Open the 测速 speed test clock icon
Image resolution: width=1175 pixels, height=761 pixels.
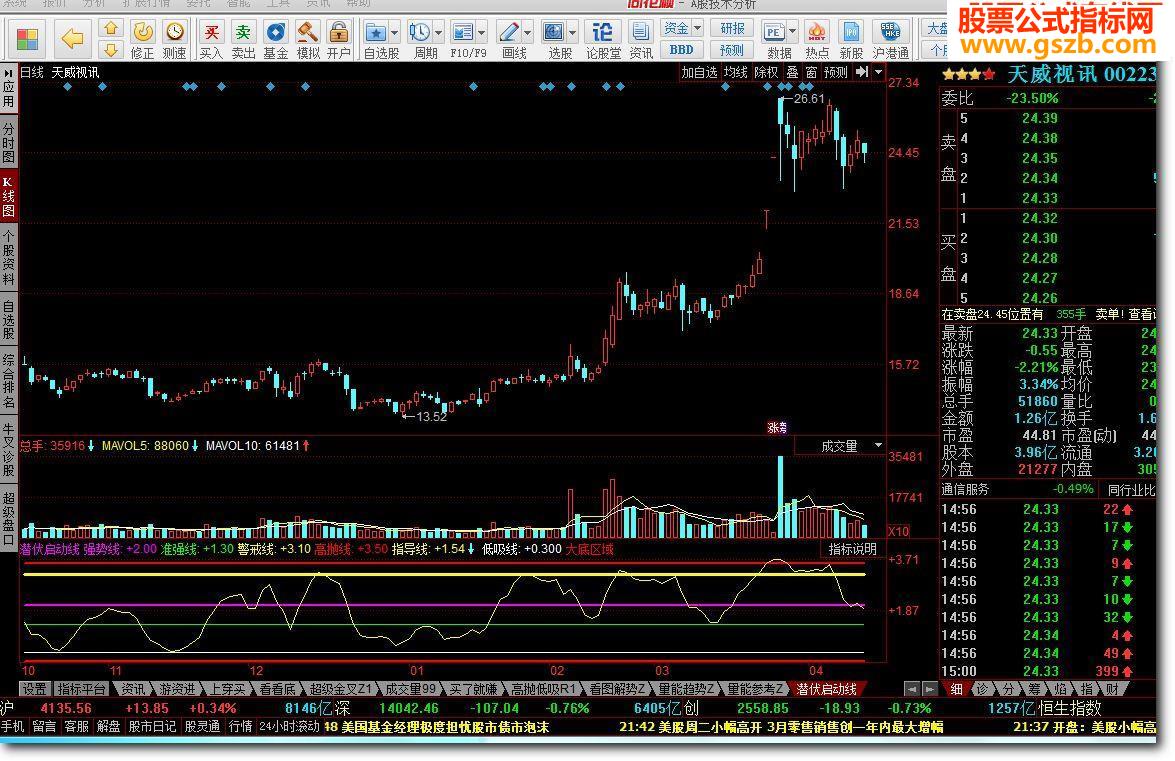(175, 40)
